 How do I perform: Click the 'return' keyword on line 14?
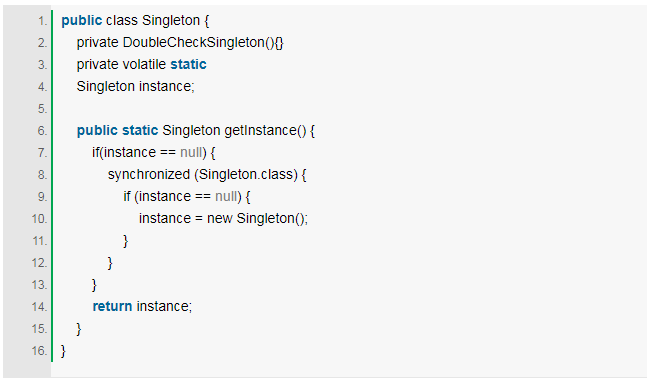[x=112, y=306]
